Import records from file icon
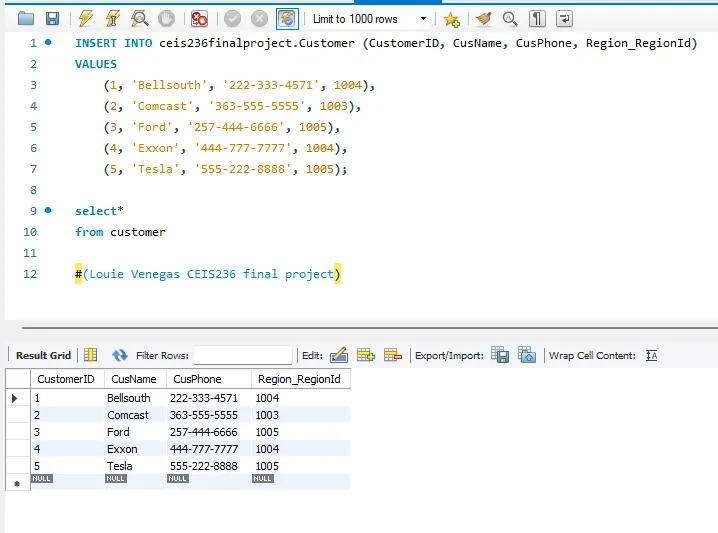Screen dimensions: 718x533 coord(527,355)
